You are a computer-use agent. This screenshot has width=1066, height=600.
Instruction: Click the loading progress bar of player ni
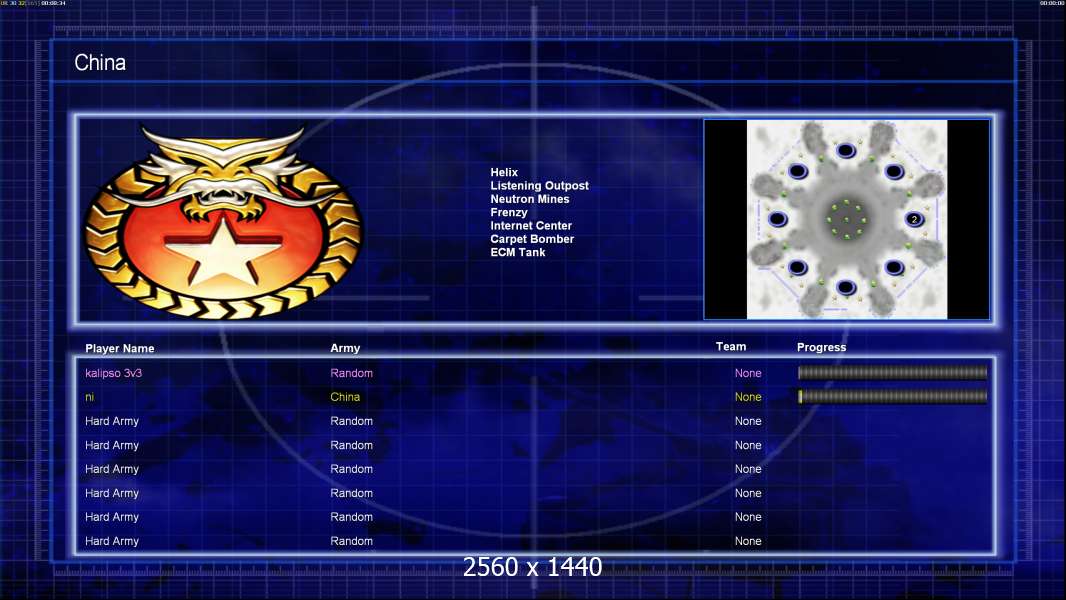tap(892, 396)
